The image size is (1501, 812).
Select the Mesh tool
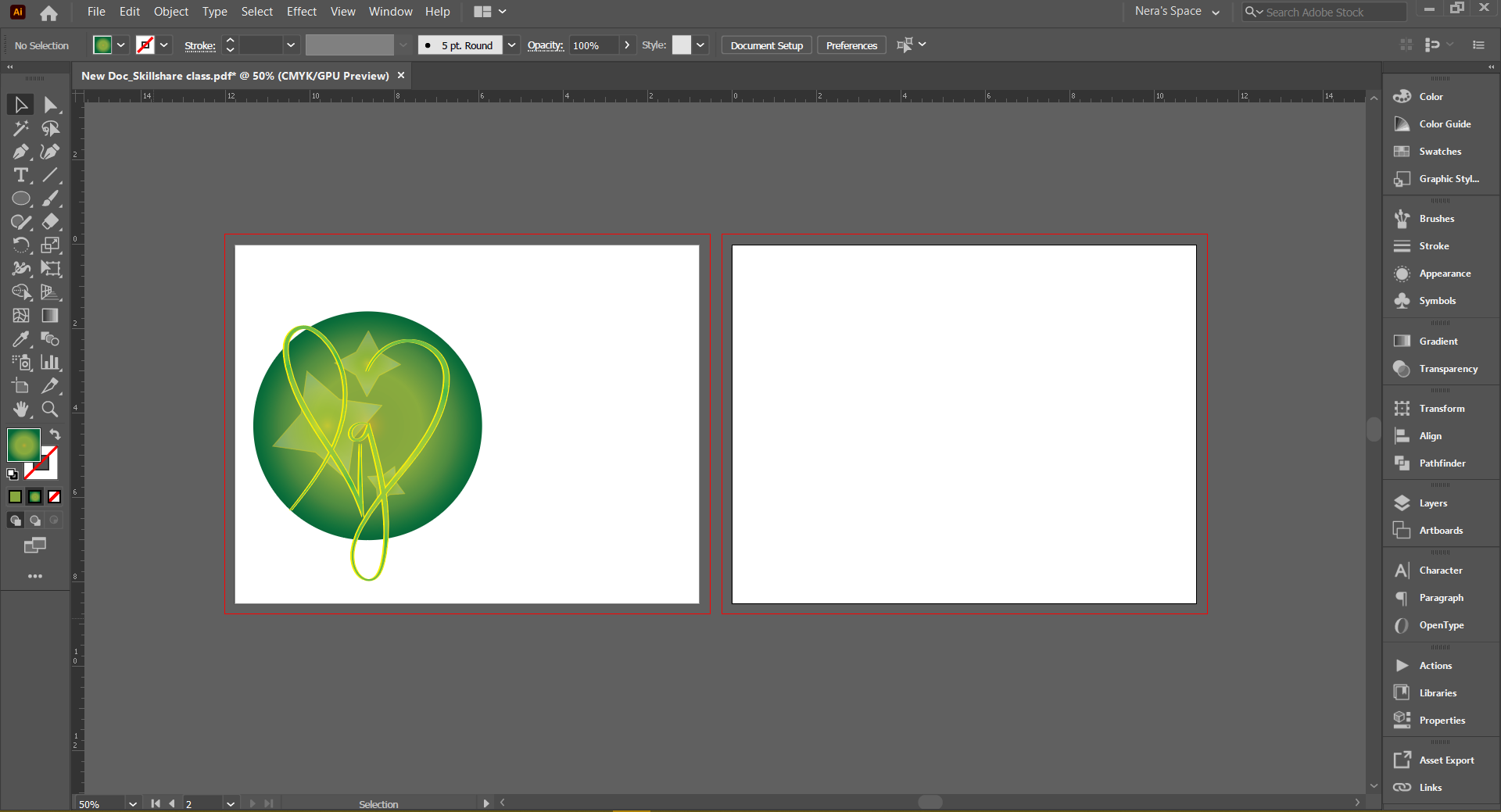pyautogui.click(x=21, y=316)
